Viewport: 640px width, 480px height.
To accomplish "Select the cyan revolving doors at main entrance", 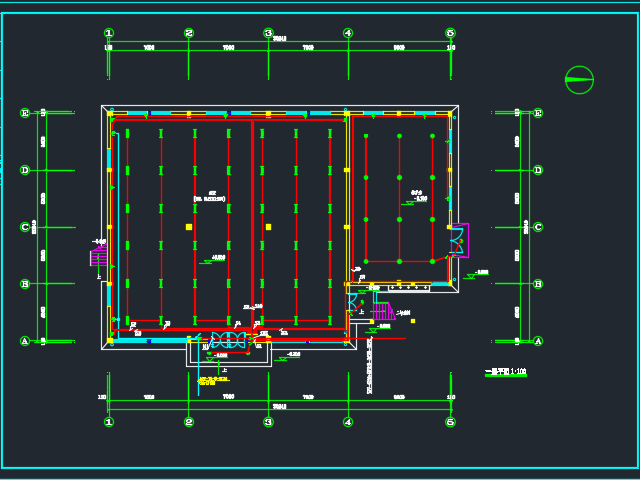I will (x=229, y=340).
